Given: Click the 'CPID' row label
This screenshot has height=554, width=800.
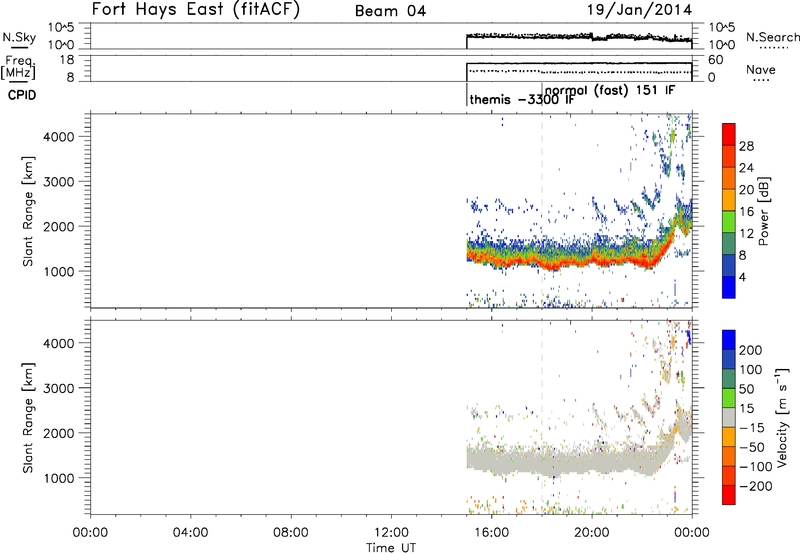Looking at the screenshot, I should tap(22, 95).
